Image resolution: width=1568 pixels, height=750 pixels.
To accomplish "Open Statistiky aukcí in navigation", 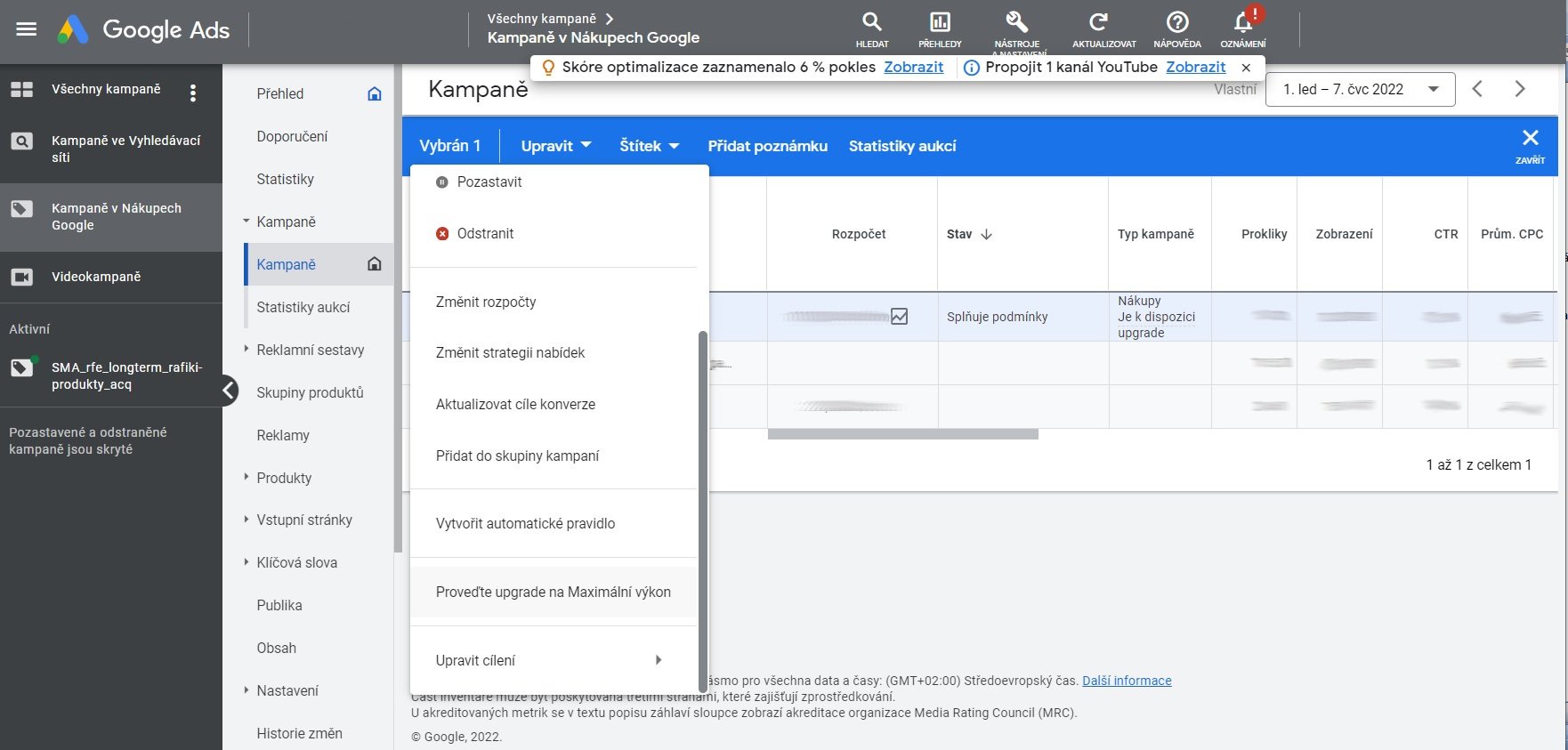I will tap(303, 307).
